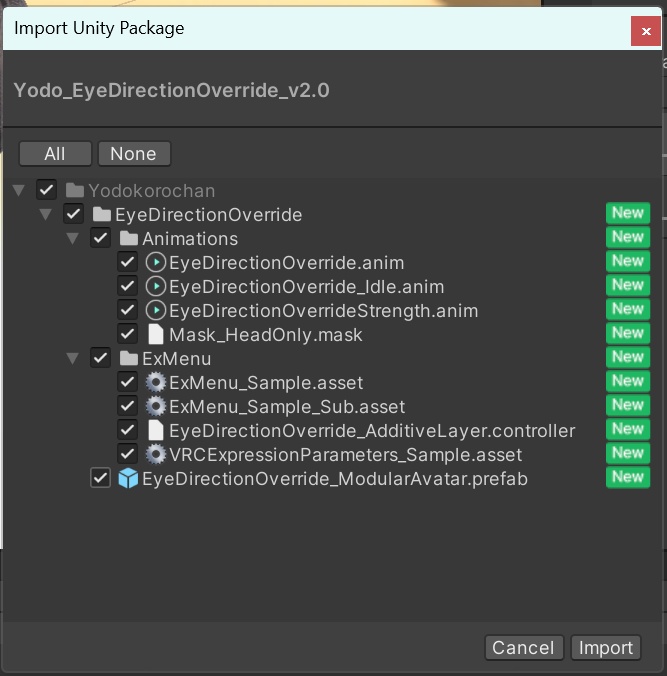The width and height of the screenshot is (667, 676).
Task: Collapse the ExMenu folder
Action: pyautogui.click(x=72, y=358)
